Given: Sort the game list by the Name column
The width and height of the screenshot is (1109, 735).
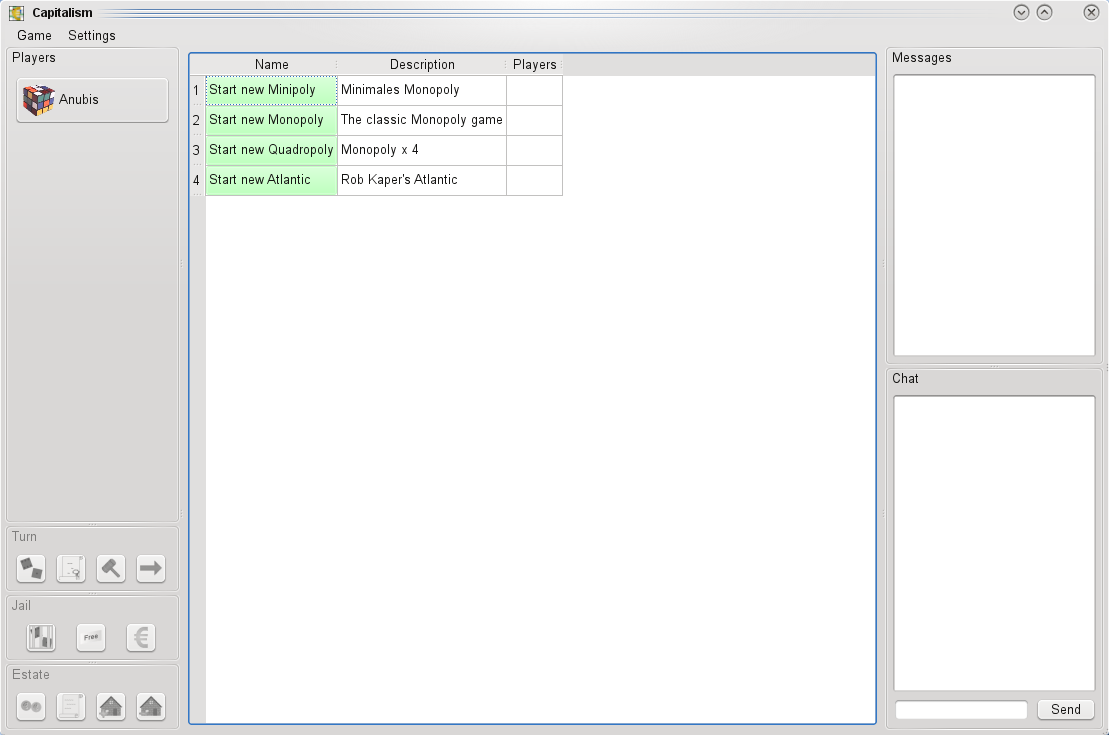Looking at the screenshot, I should [x=272, y=64].
